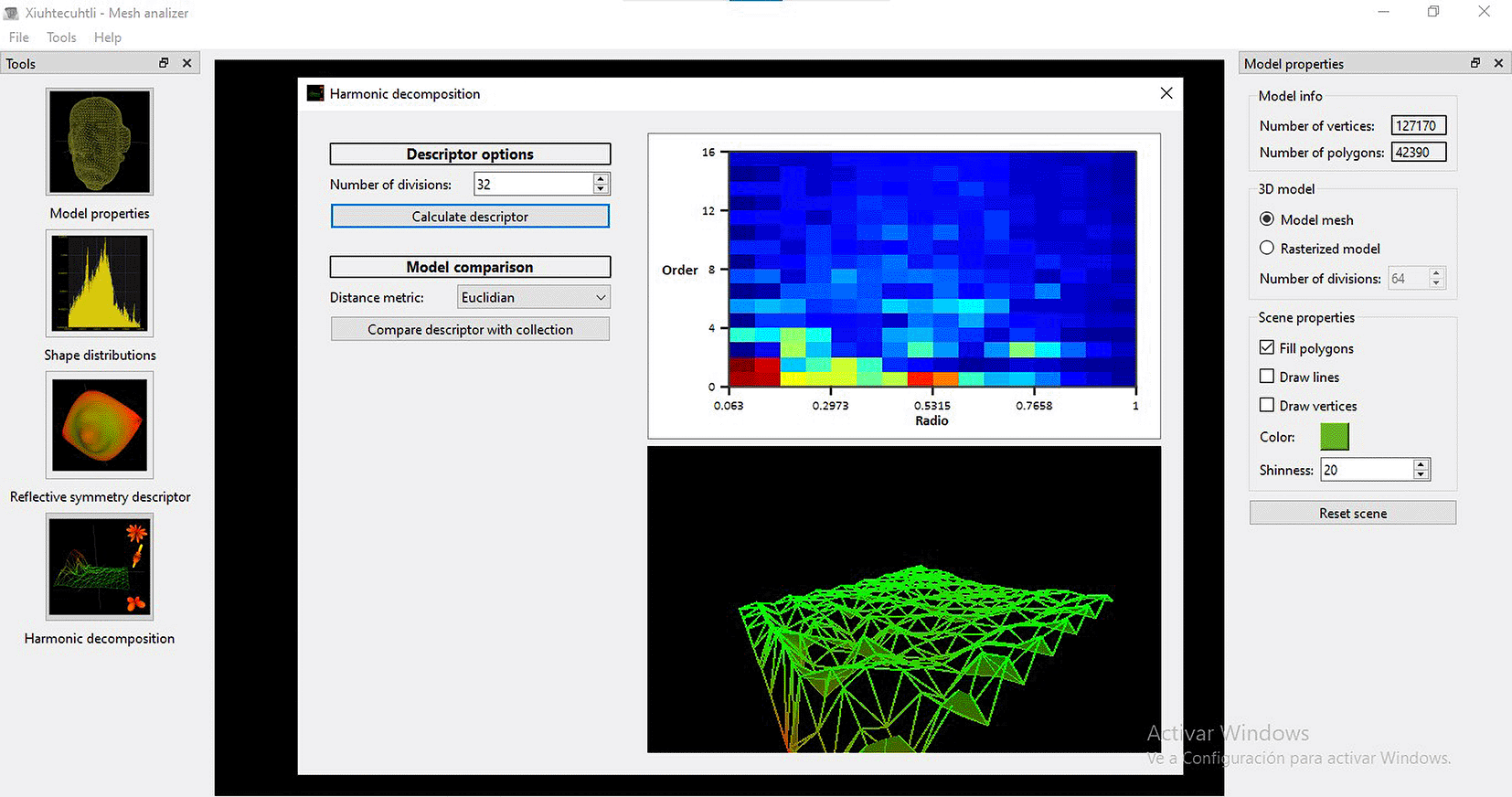Image resolution: width=1512 pixels, height=797 pixels.
Task: Click the Order axis label
Action: (x=680, y=270)
